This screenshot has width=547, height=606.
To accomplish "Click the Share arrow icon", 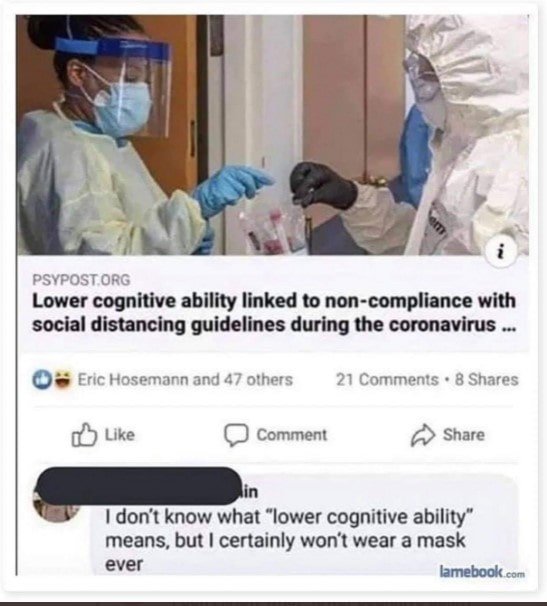I will pyautogui.click(x=423, y=435).
